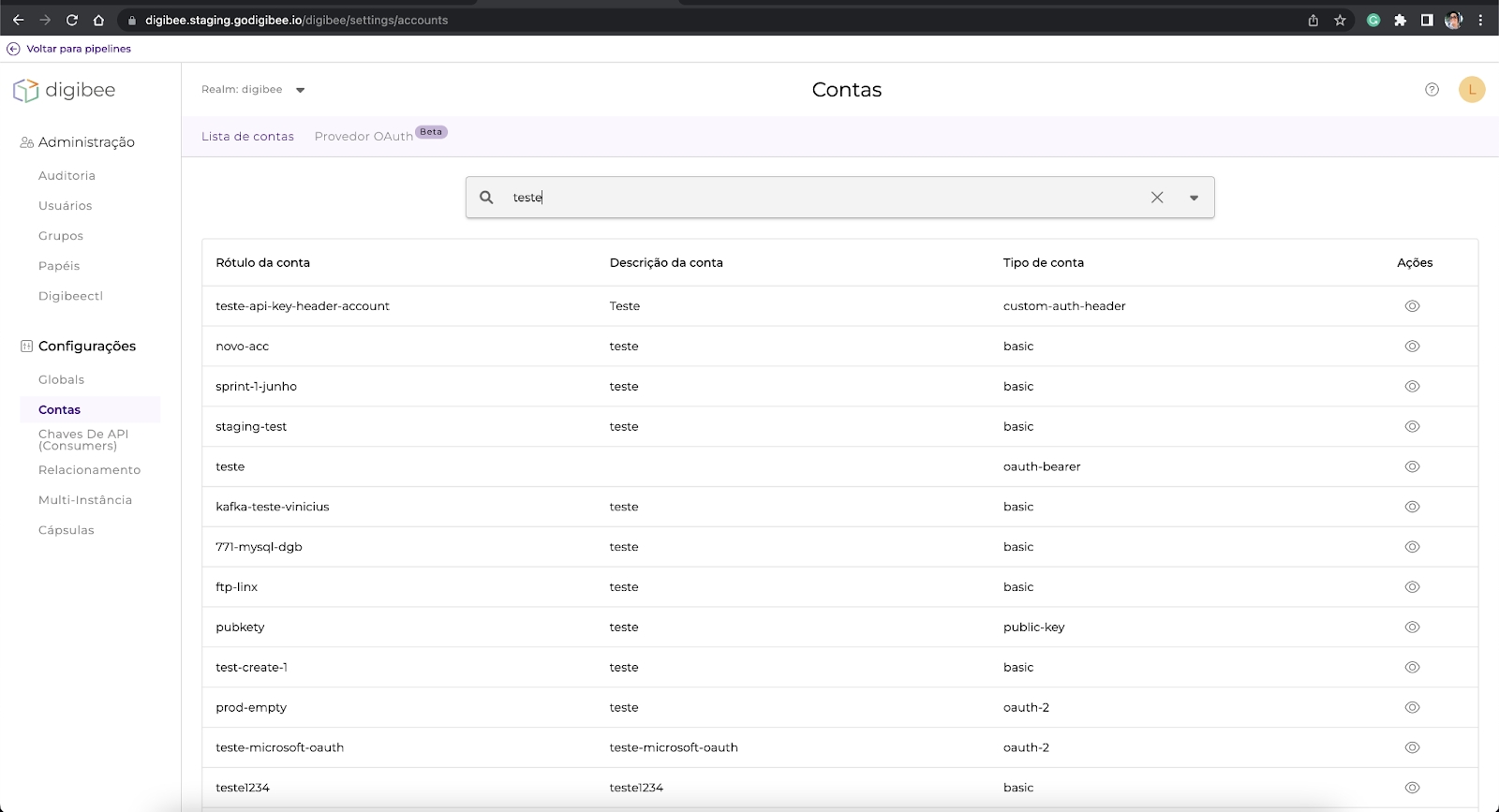Expand search filter dropdown arrow
The image size is (1499, 812).
coord(1194,198)
